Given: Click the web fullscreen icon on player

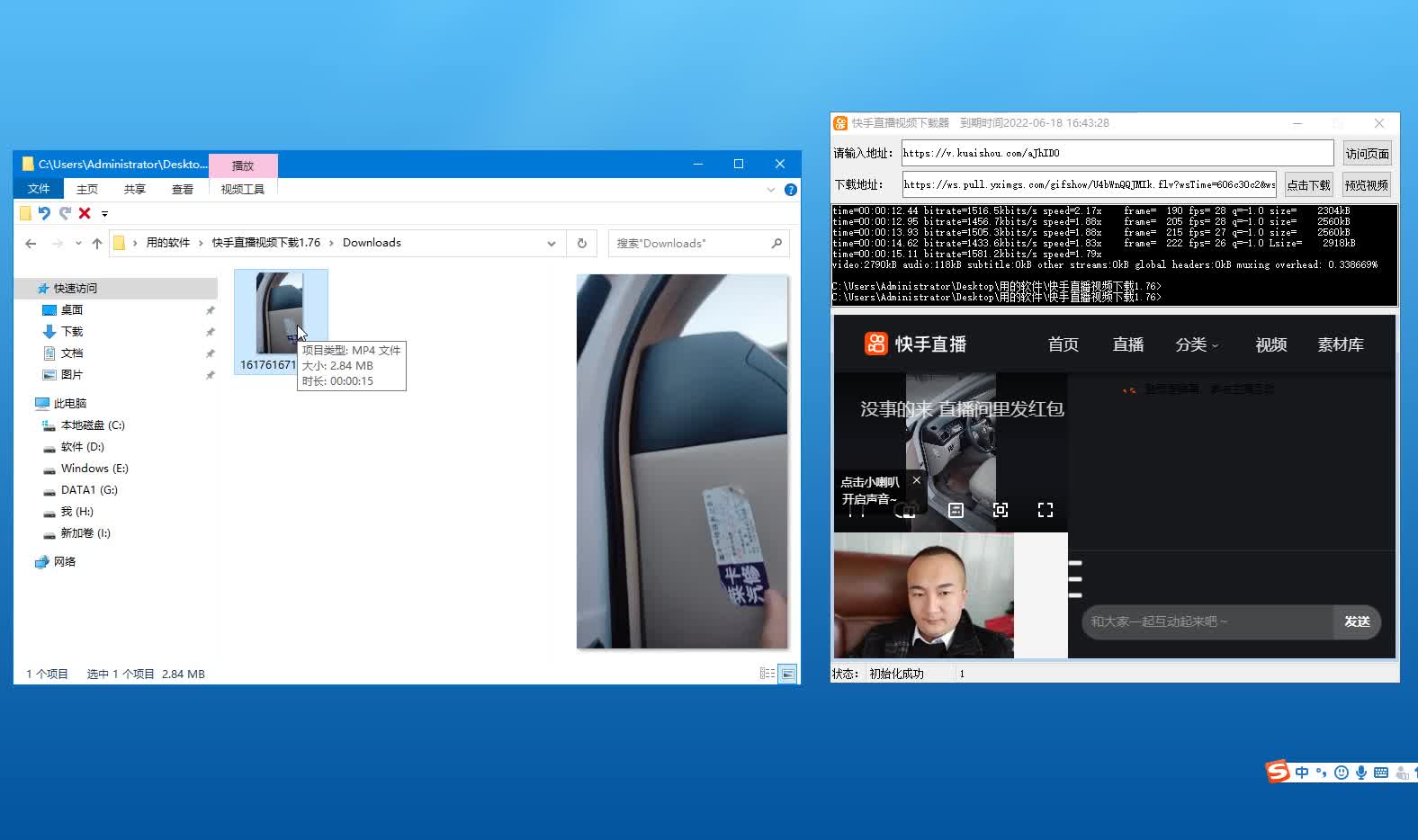Looking at the screenshot, I should (x=1001, y=510).
